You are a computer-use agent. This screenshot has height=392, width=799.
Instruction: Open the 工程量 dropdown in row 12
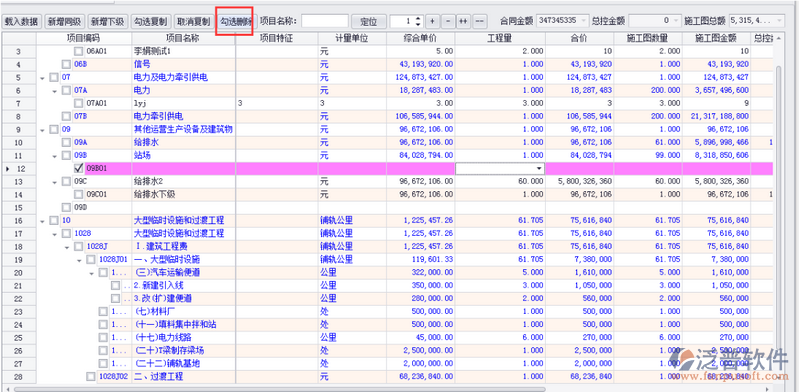coord(539,168)
